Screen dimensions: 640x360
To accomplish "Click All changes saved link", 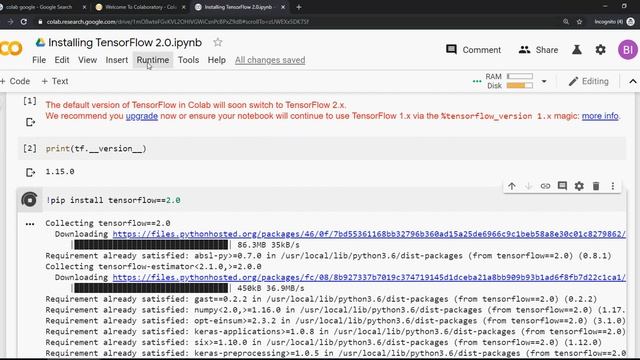I will pyautogui.click(x=270, y=60).
